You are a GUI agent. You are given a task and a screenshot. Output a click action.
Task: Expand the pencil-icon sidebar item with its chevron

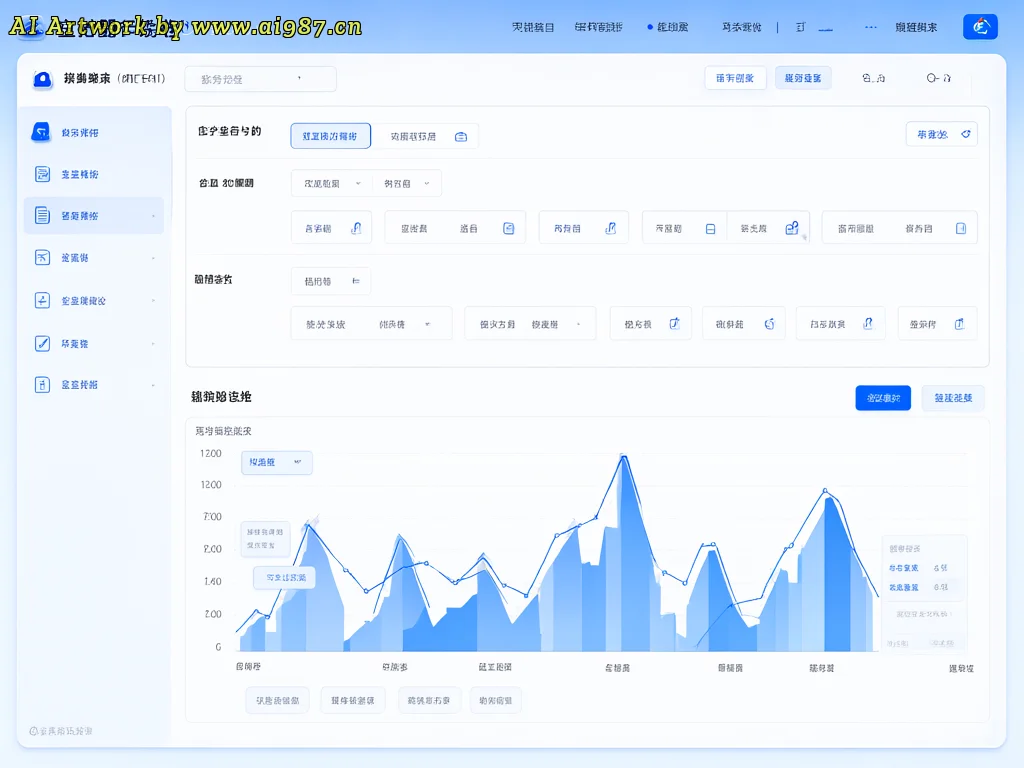(x=153, y=344)
